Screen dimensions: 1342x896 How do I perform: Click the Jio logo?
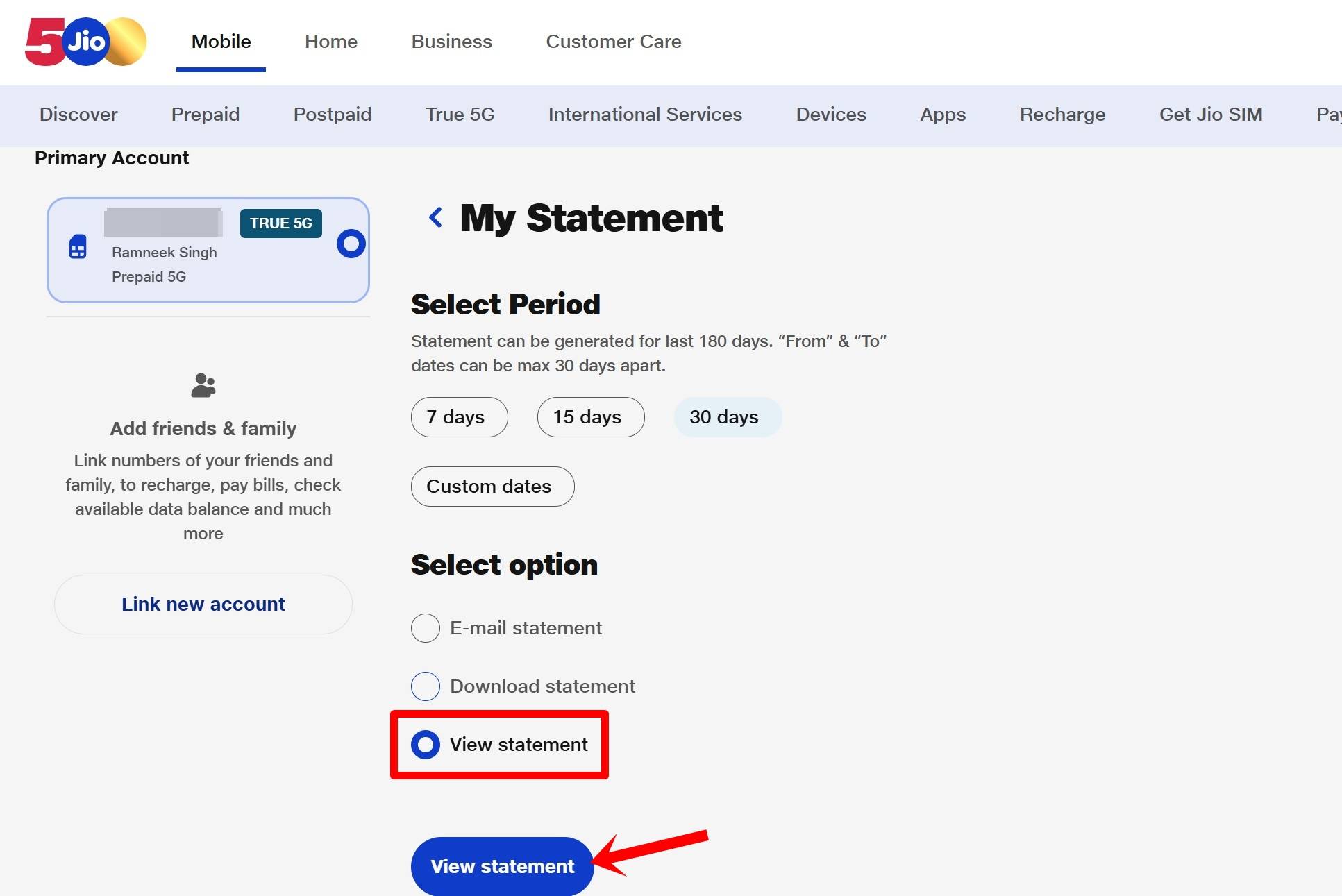coord(85,42)
